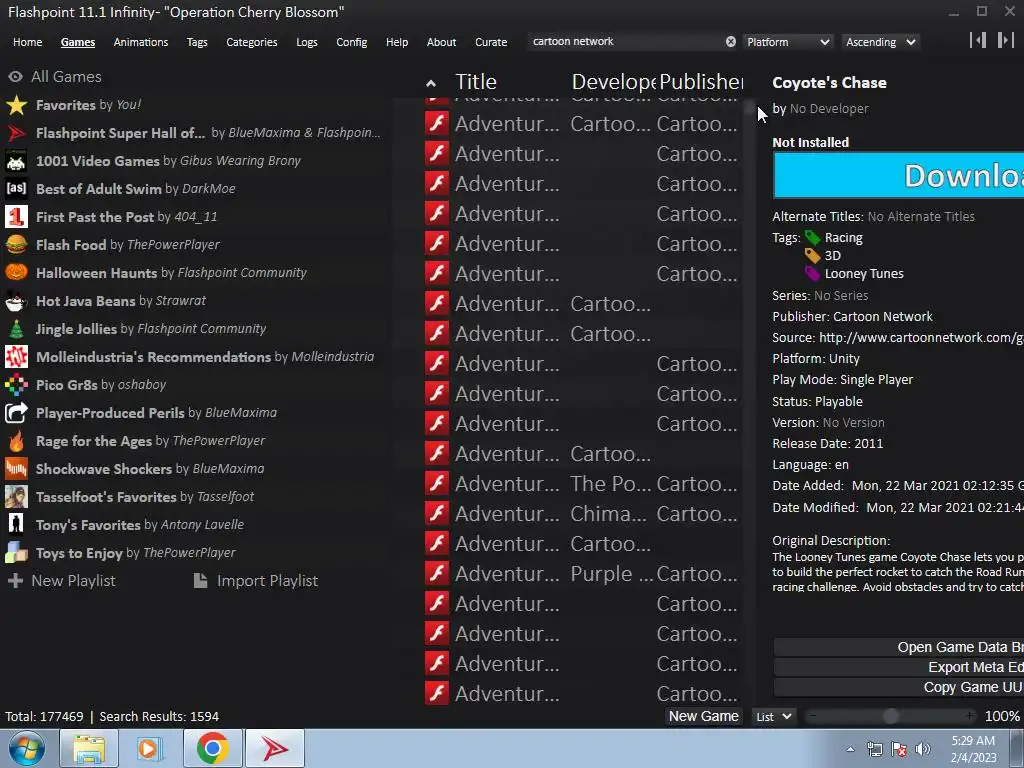The width and height of the screenshot is (1024, 768).
Task: Click New Game button
Action: pos(703,716)
